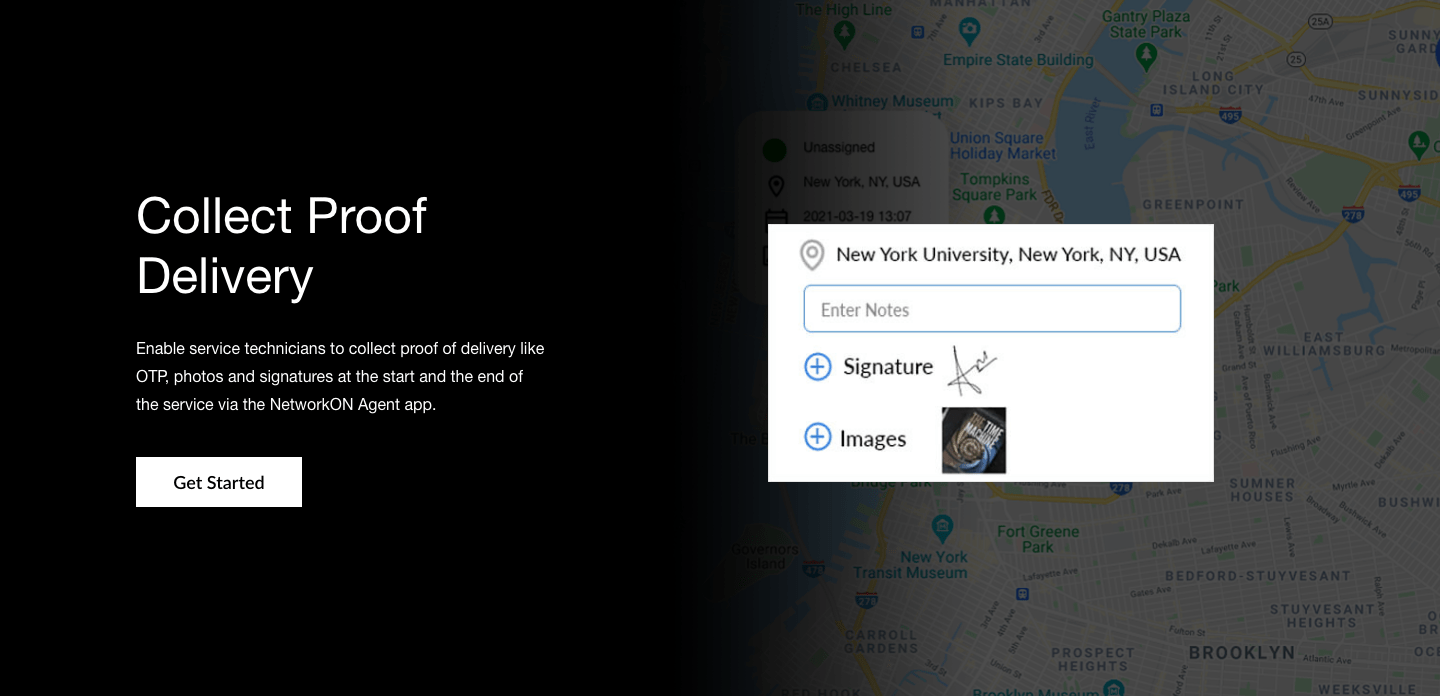Click the Whitney Museum map marker
Image resolution: width=1440 pixels, height=696 pixels.
817,102
